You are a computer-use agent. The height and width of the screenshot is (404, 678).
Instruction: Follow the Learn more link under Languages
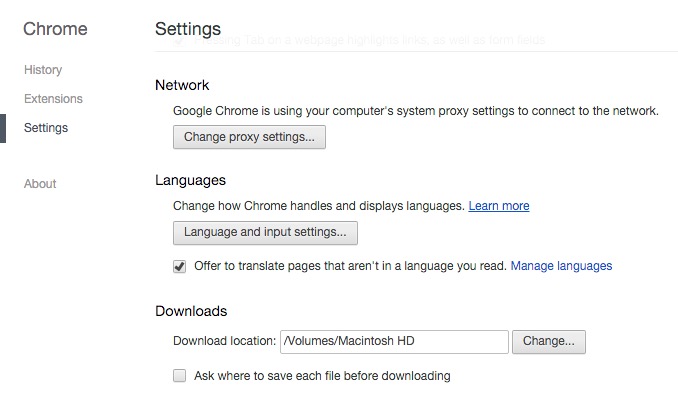coord(499,205)
